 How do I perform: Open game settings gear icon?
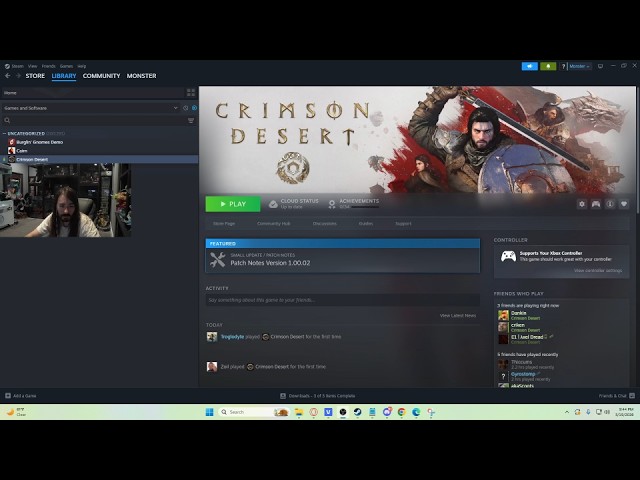pyautogui.click(x=582, y=204)
